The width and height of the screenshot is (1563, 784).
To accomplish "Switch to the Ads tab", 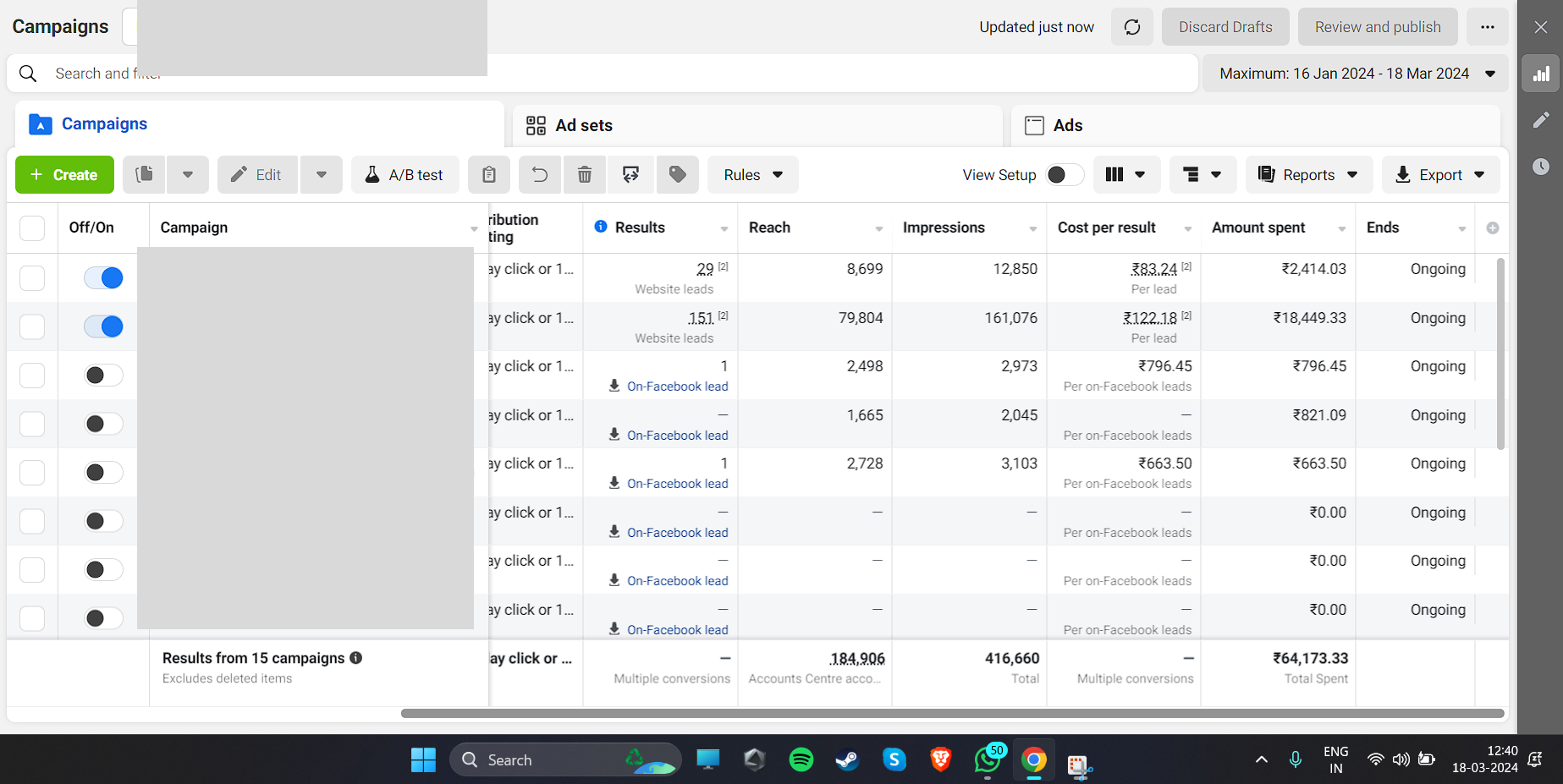I will 1067,125.
